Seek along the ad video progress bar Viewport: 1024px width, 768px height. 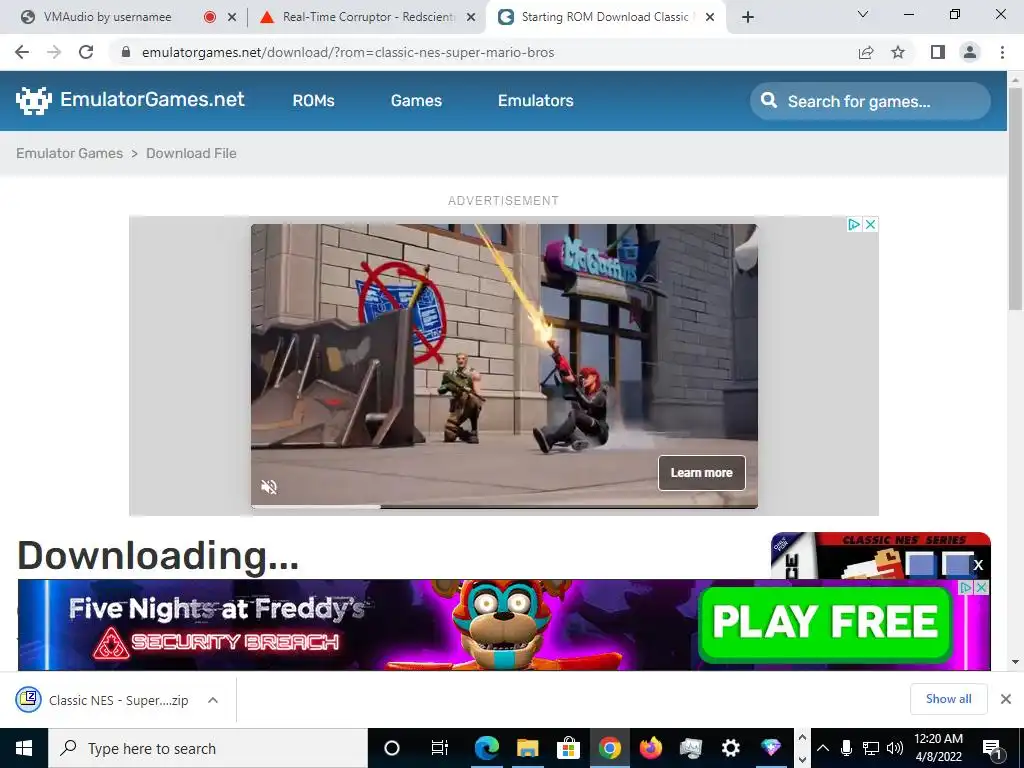pos(504,506)
